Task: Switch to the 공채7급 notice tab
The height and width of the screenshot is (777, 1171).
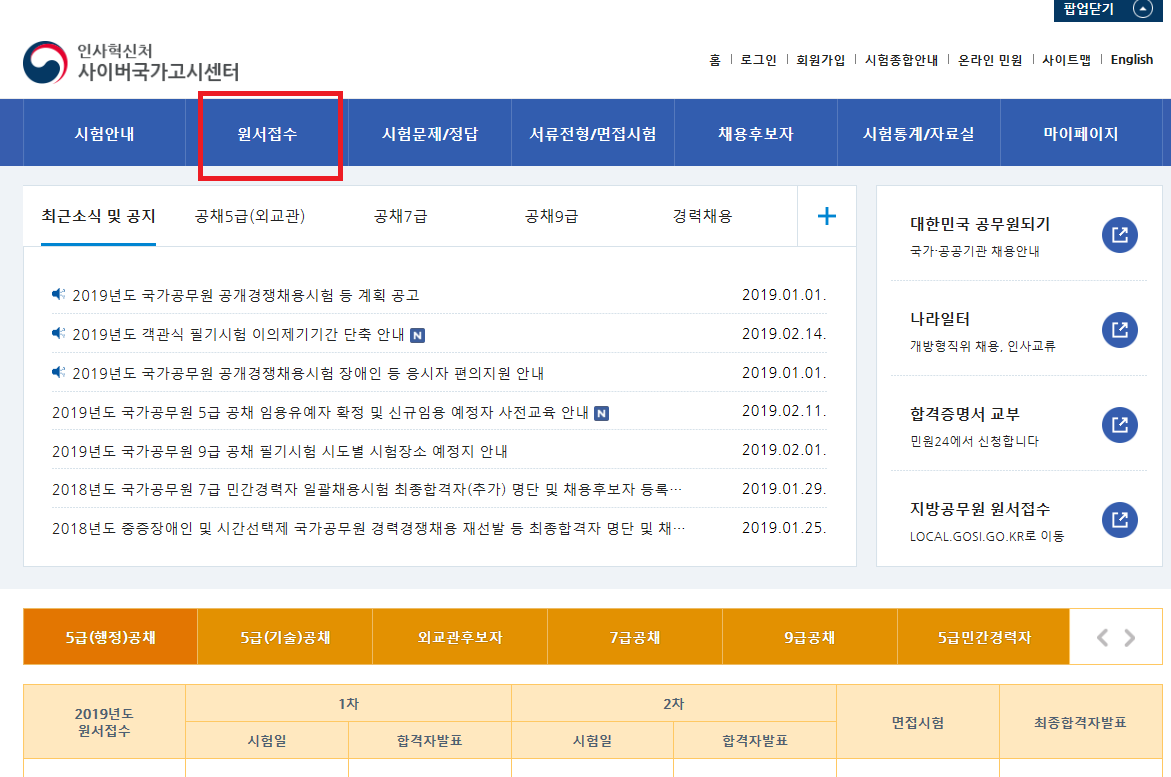Action: click(400, 216)
